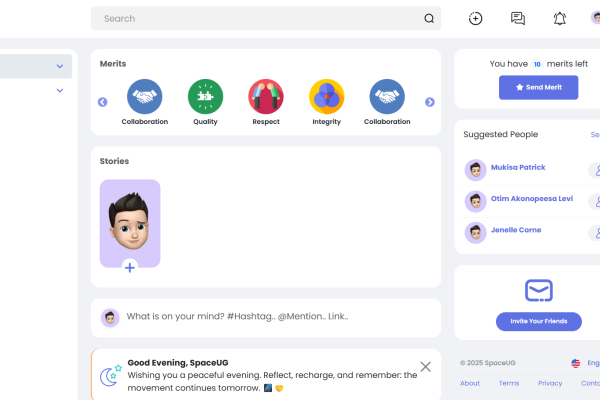
Task: Expand the second sidebar chevron
Action: click(60, 91)
